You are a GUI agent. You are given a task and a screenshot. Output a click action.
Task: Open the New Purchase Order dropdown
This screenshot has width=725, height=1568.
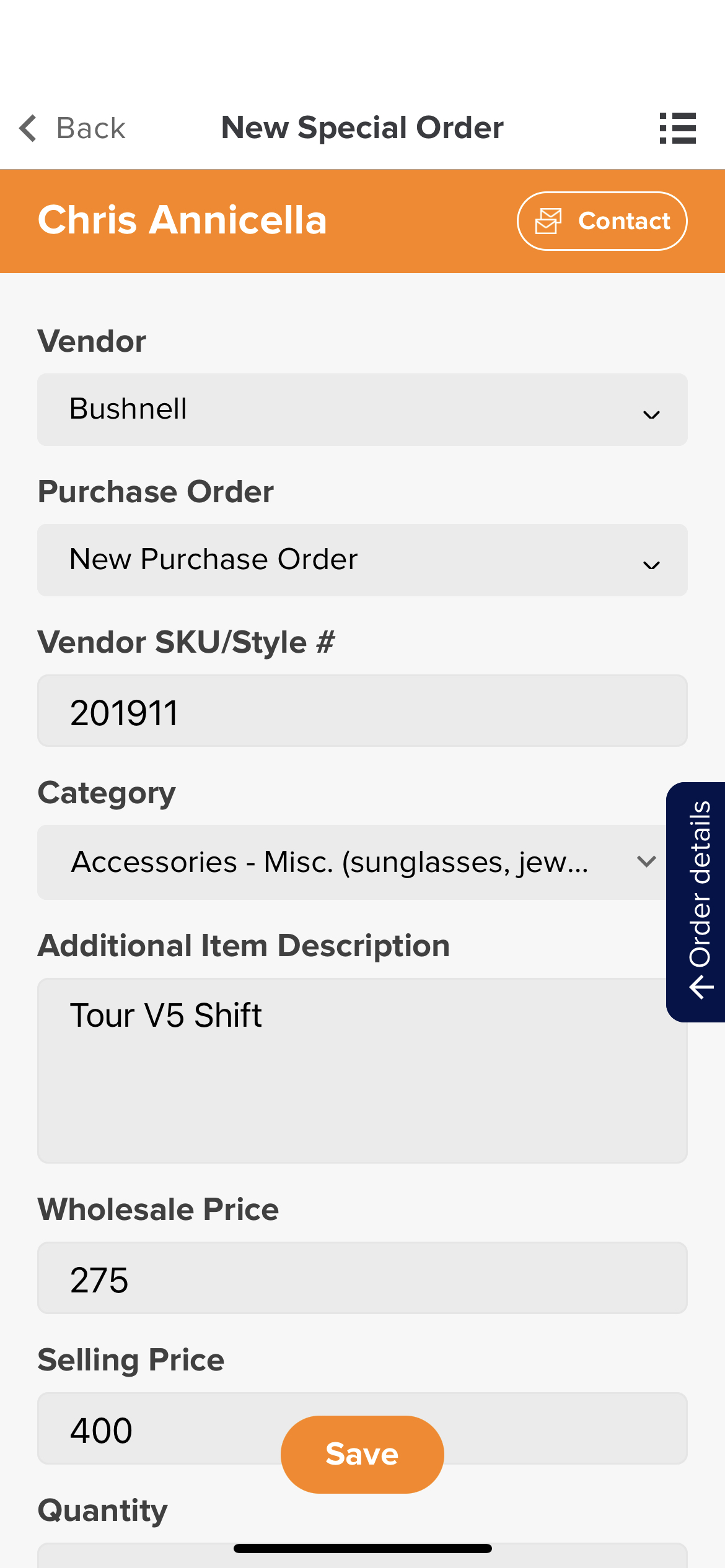point(362,560)
